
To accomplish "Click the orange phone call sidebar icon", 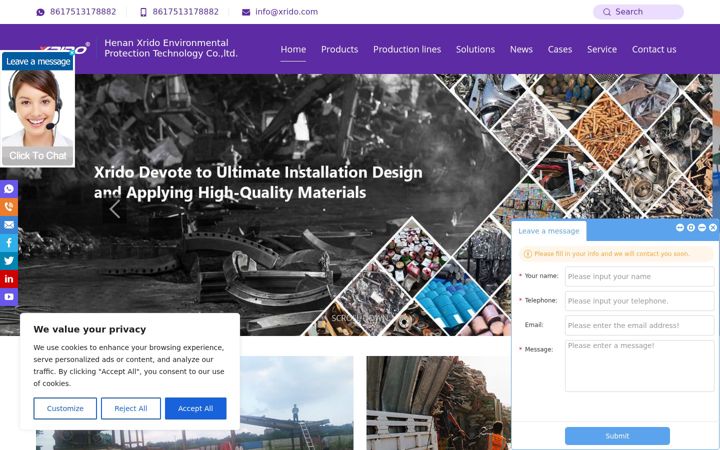I will point(9,207).
